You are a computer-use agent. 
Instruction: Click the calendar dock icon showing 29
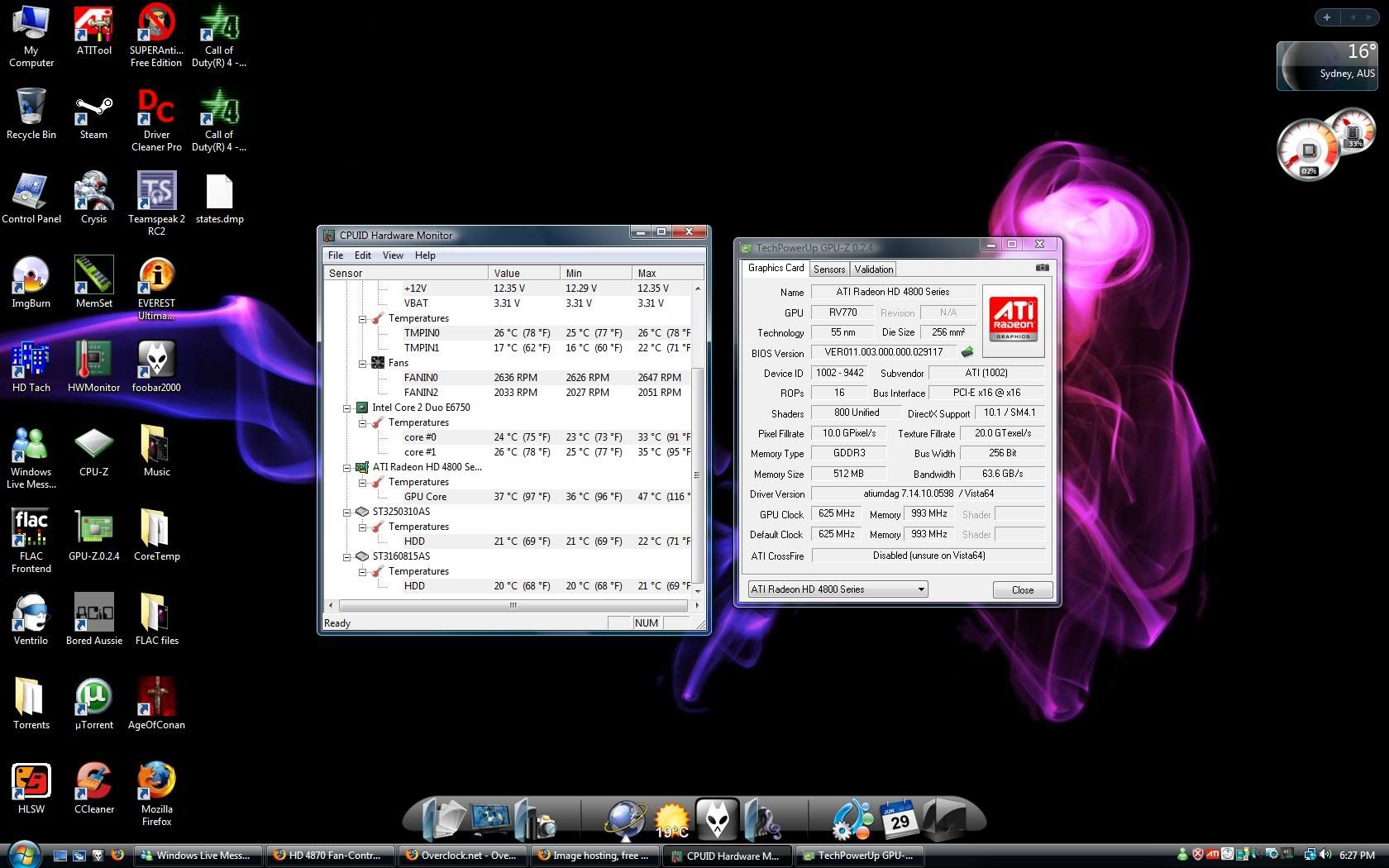point(898,820)
